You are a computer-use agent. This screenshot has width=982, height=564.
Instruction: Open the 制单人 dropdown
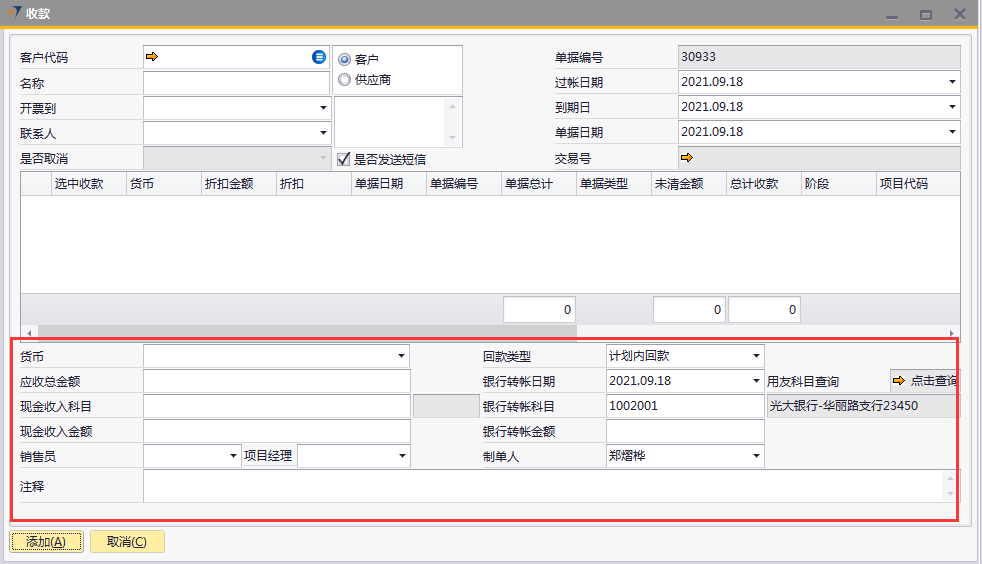(x=755, y=456)
